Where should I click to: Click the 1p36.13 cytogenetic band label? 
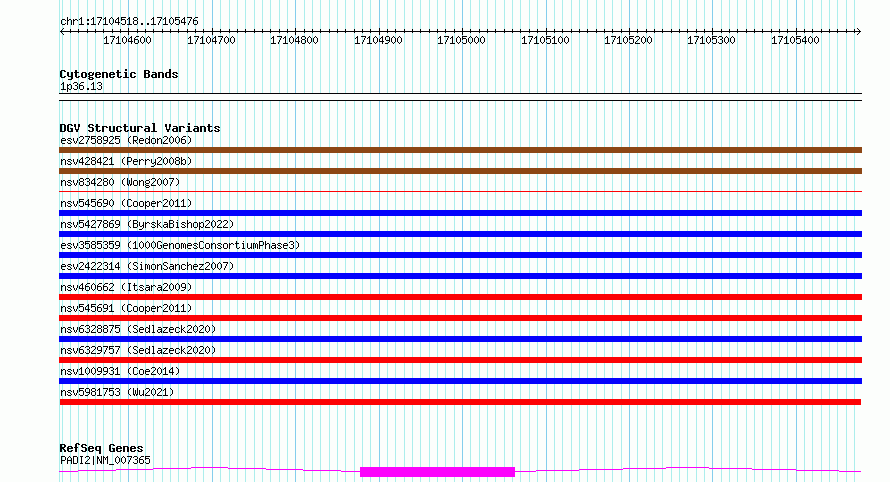click(x=81, y=87)
